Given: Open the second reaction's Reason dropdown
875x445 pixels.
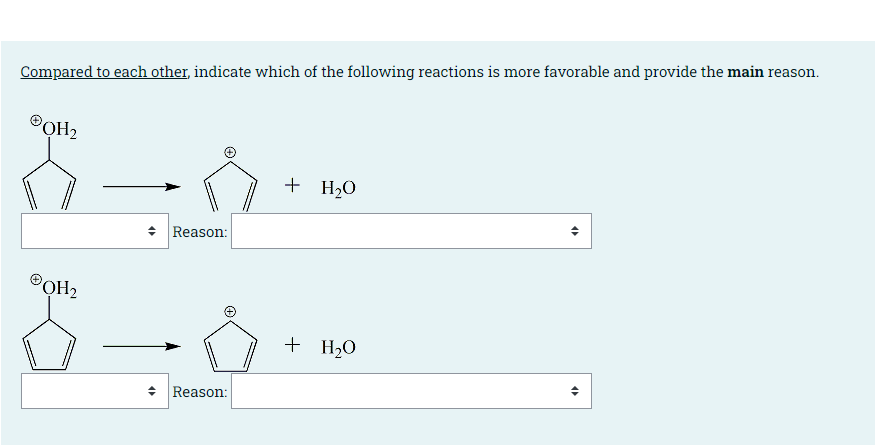Looking at the screenshot, I should (x=411, y=391).
